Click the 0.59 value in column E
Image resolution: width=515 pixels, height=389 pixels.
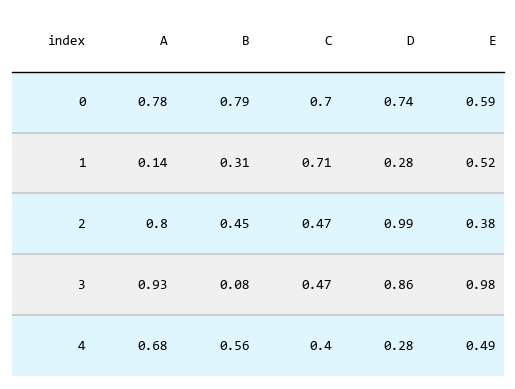481,102
